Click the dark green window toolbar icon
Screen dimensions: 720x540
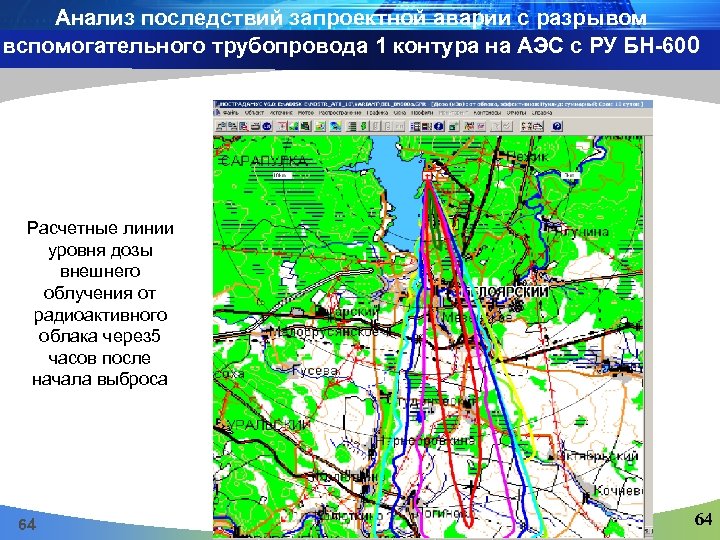point(305,126)
